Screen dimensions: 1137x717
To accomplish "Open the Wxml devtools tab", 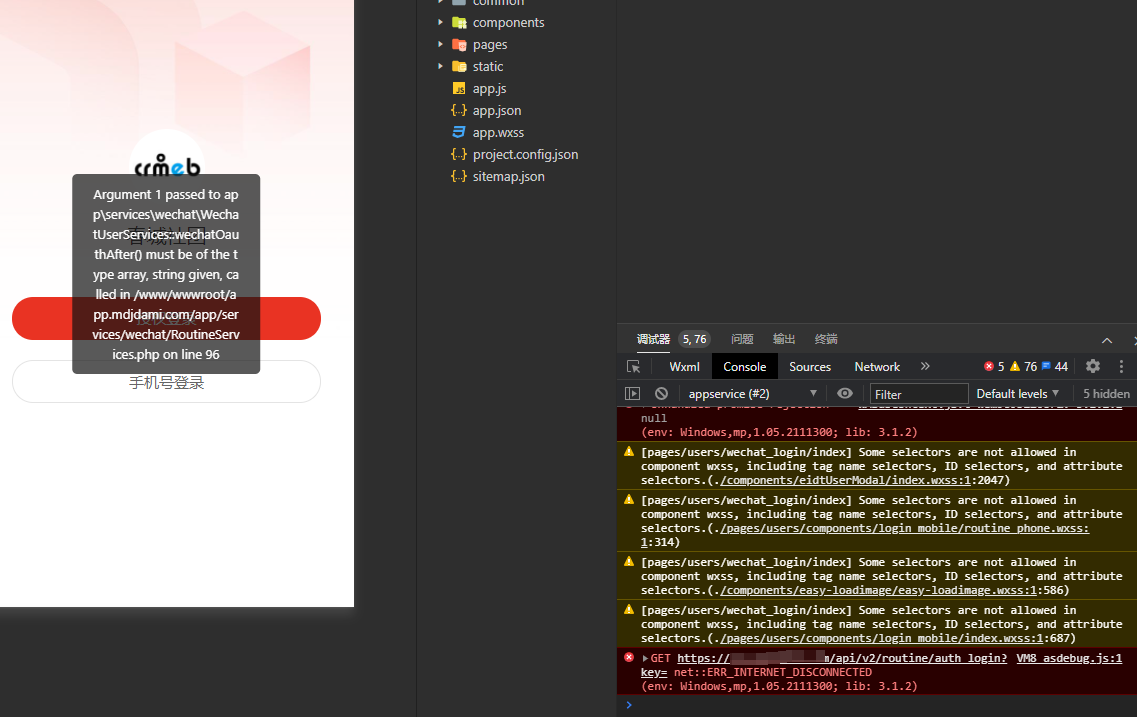I will [685, 367].
